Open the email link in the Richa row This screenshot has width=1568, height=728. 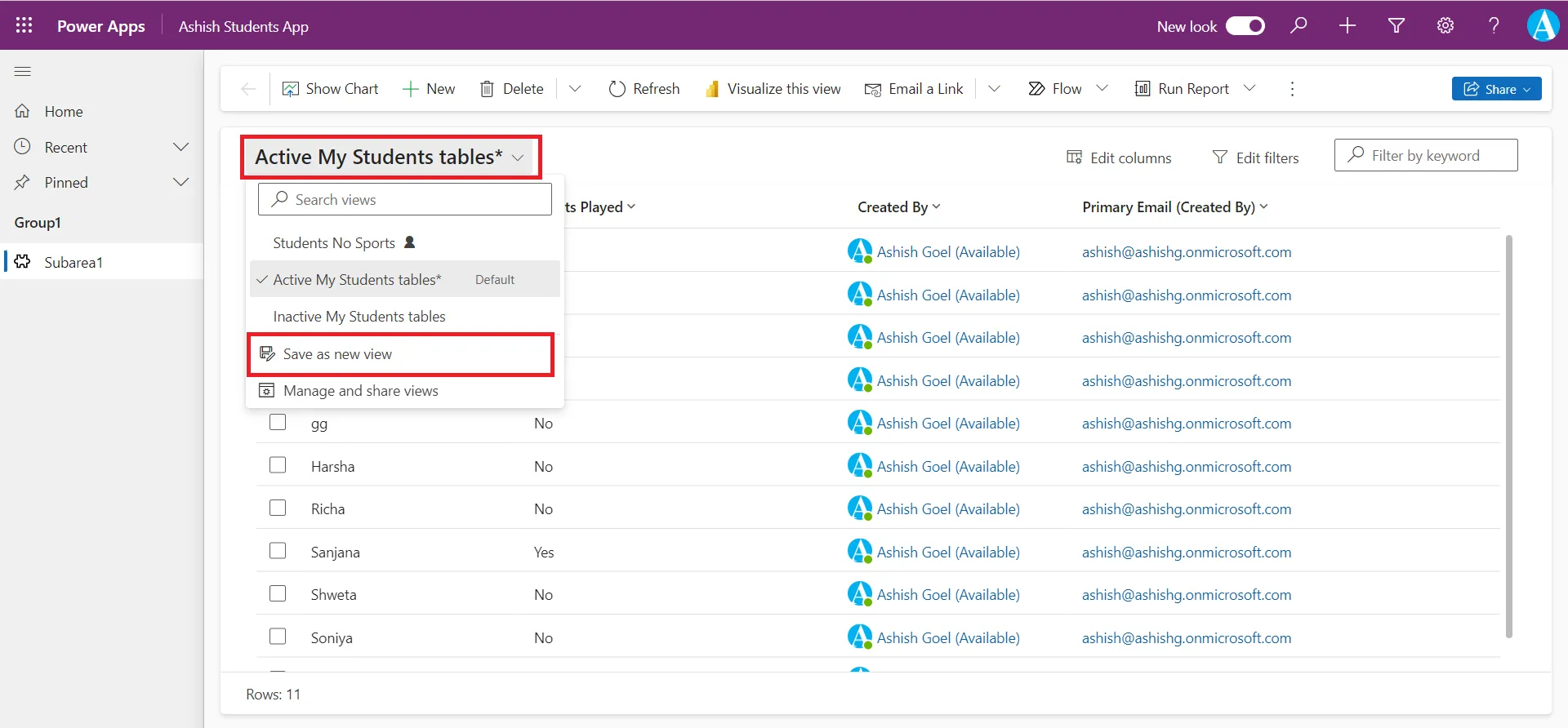point(1187,509)
